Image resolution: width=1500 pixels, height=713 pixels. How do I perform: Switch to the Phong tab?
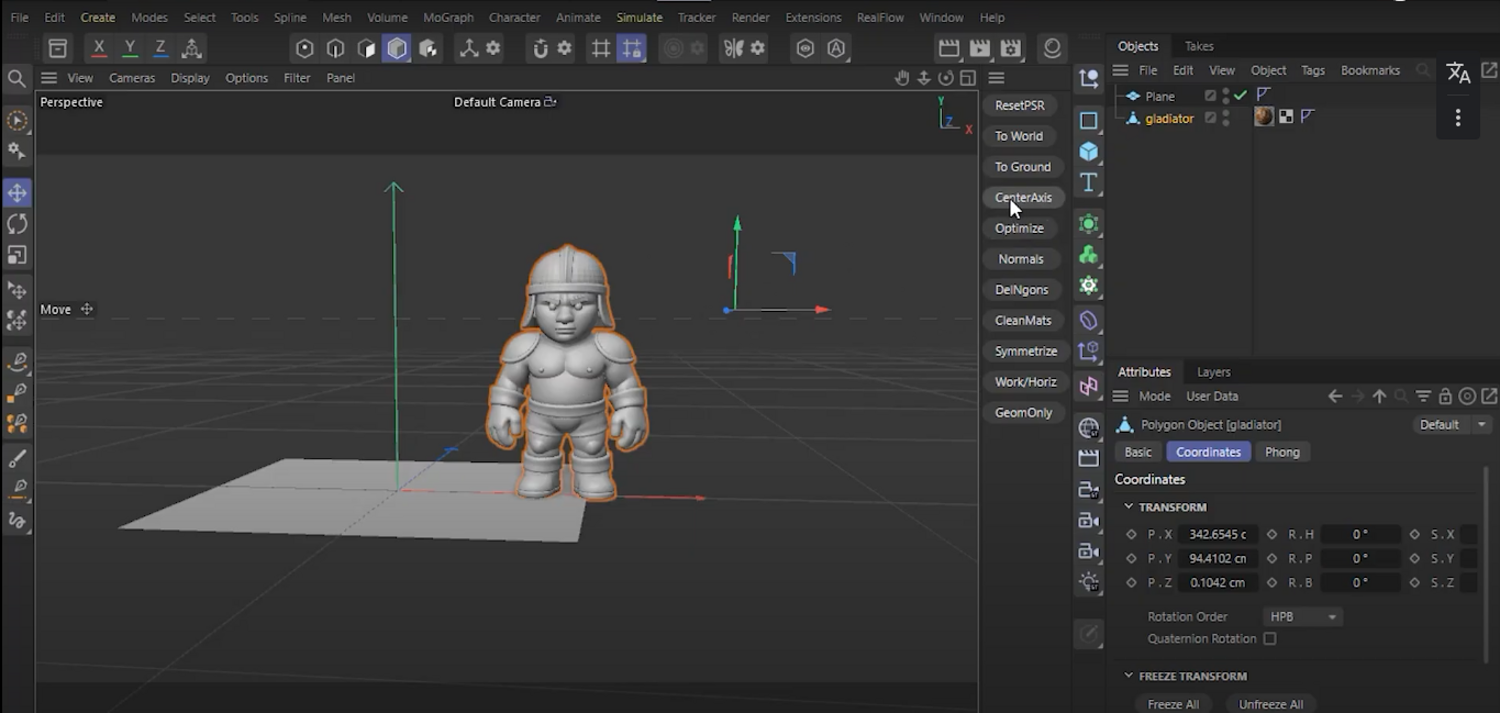1282,452
